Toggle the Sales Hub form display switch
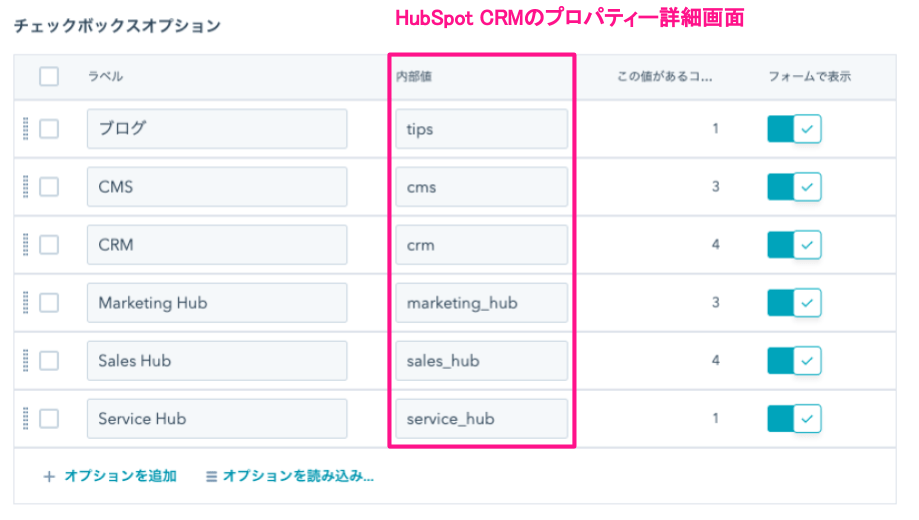The height and width of the screenshot is (520, 919). [x=794, y=361]
